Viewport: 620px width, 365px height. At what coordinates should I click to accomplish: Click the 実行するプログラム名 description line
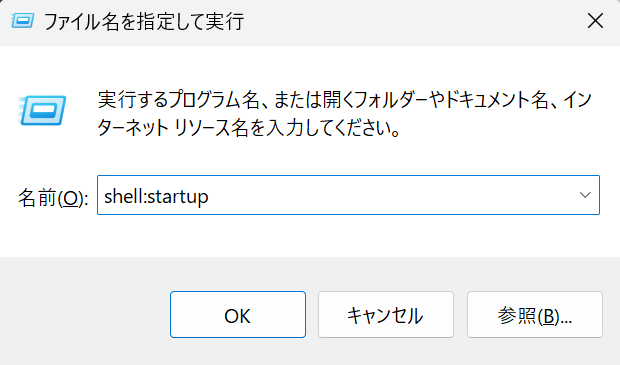tap(344, 100)
